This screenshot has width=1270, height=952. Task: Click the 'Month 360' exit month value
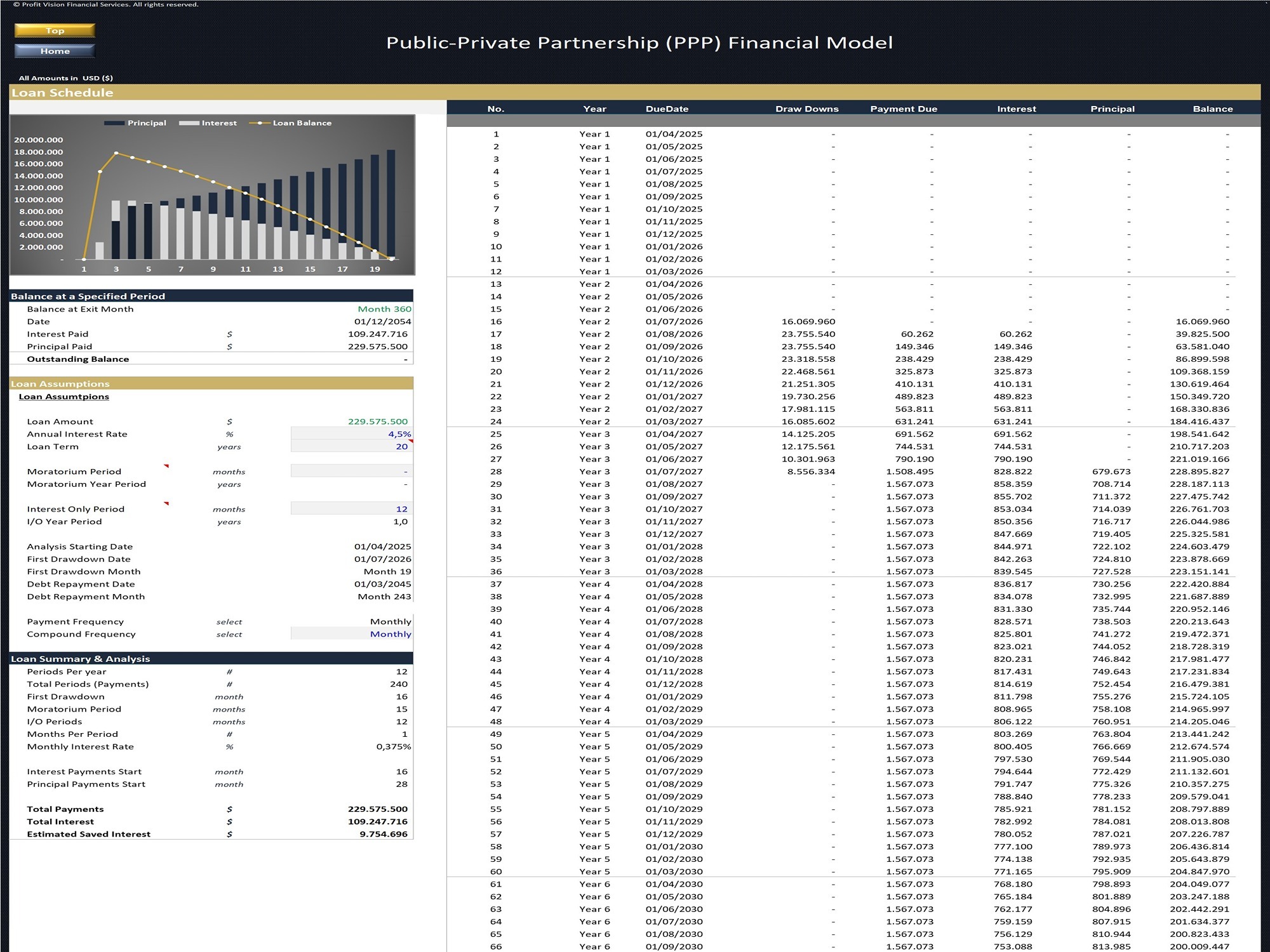[x=384, y=308]
